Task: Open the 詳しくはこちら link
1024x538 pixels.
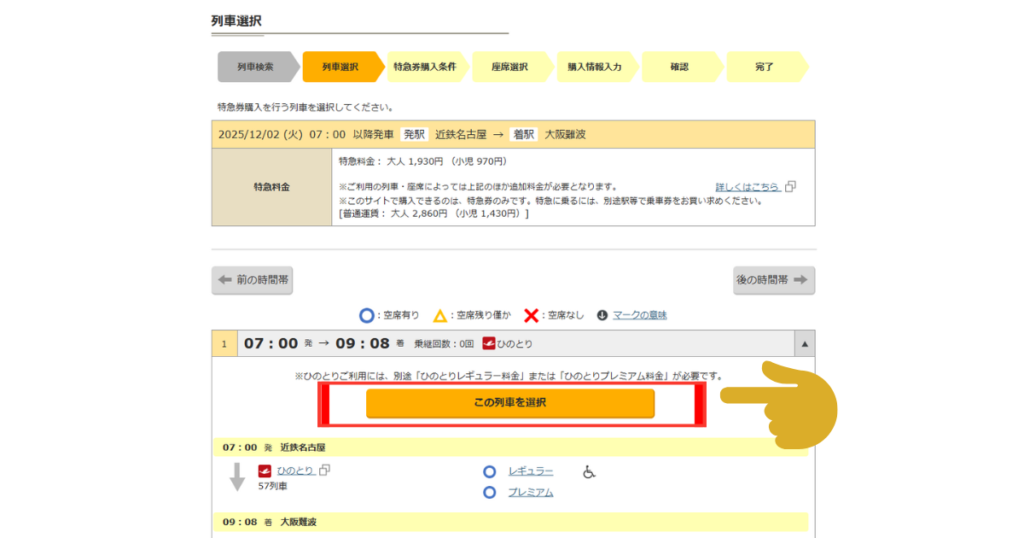Action: click(748, 187)
